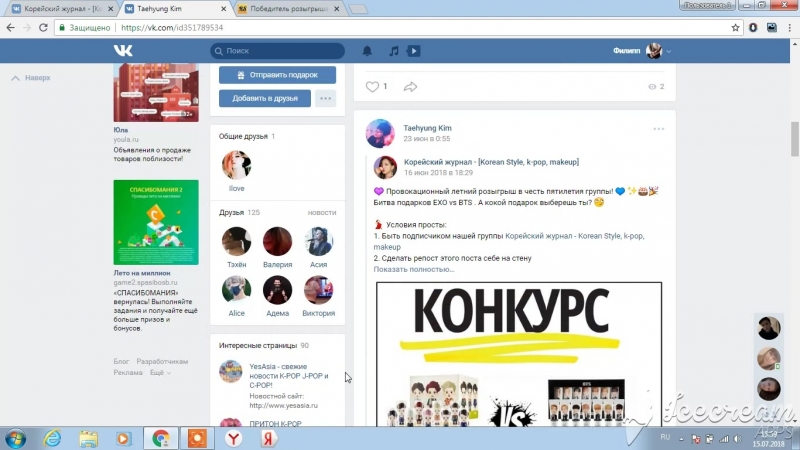Open the Chrome menu dots
Image resolution: width=800 pixels, height=450 pixels.
pos(790,28)
